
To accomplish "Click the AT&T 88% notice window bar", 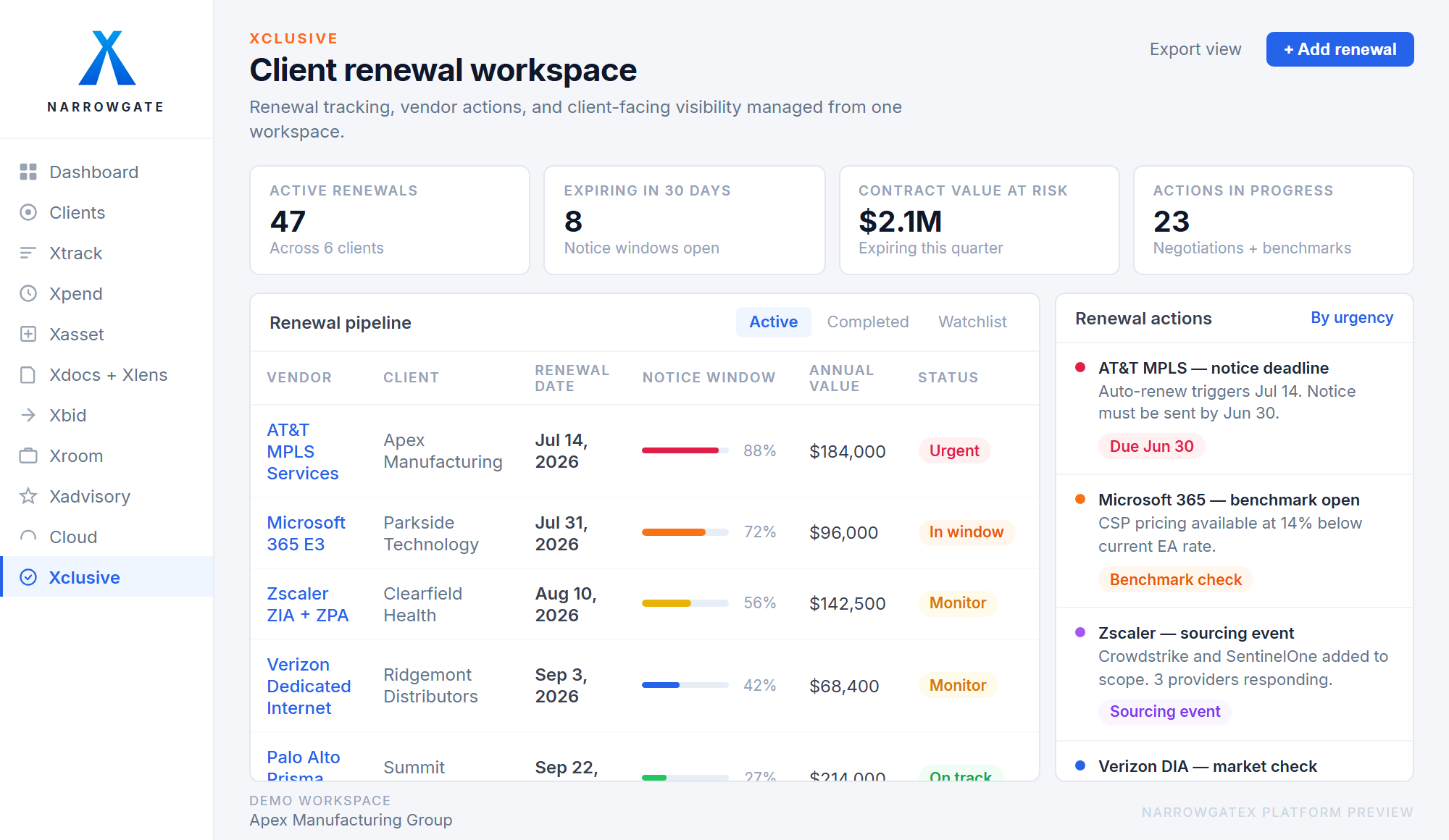I will coord(685,450).
